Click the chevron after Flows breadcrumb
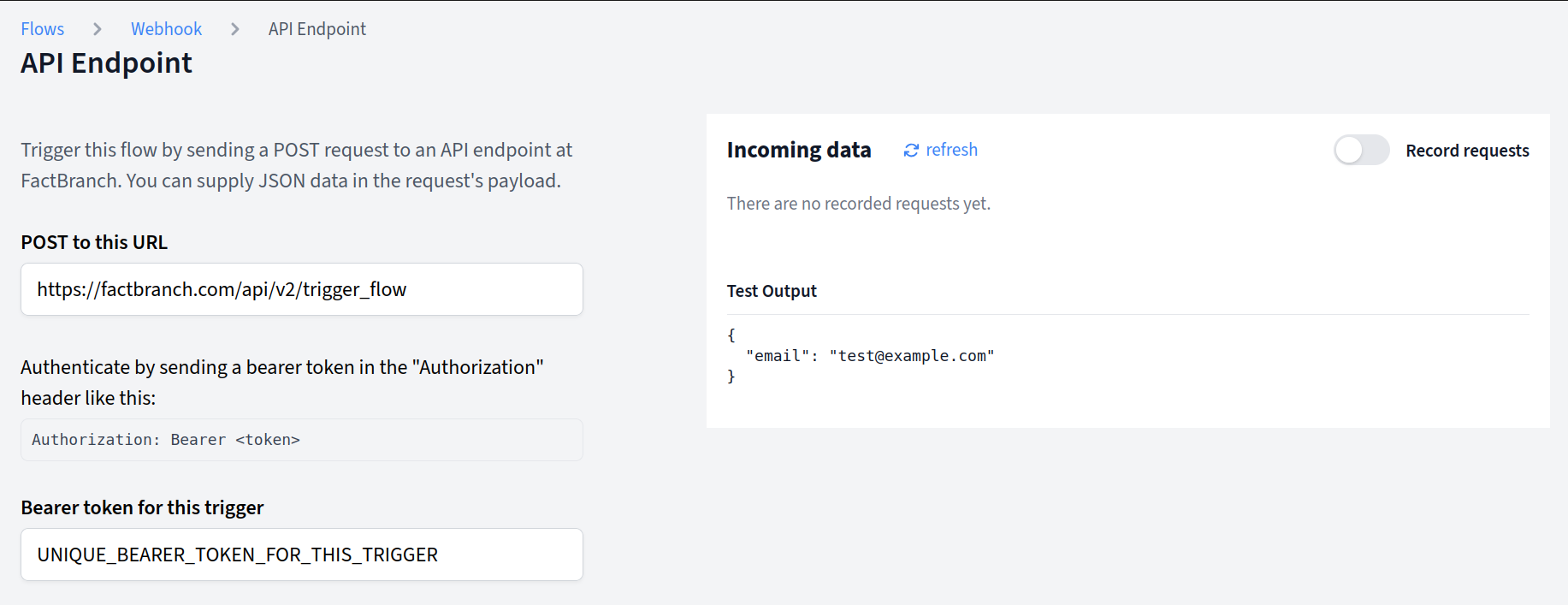Viewport: 1568px width, 605px height. pos(98,29)
